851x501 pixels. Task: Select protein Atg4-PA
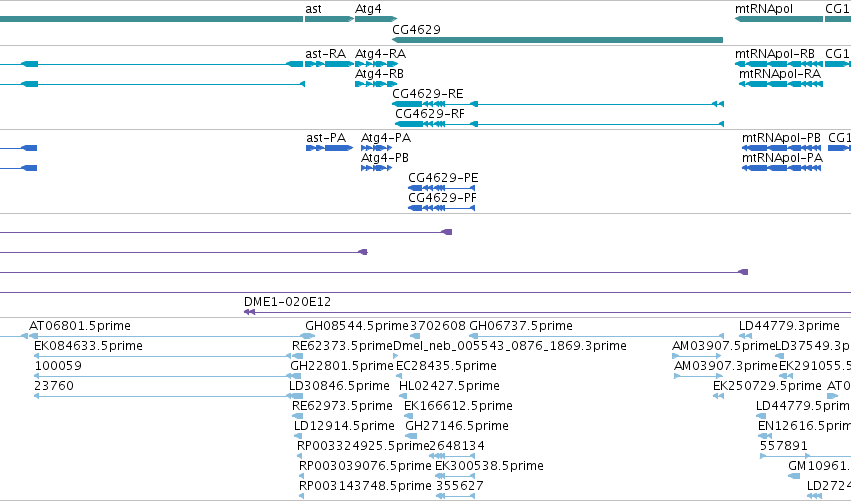tap(376, 148)
